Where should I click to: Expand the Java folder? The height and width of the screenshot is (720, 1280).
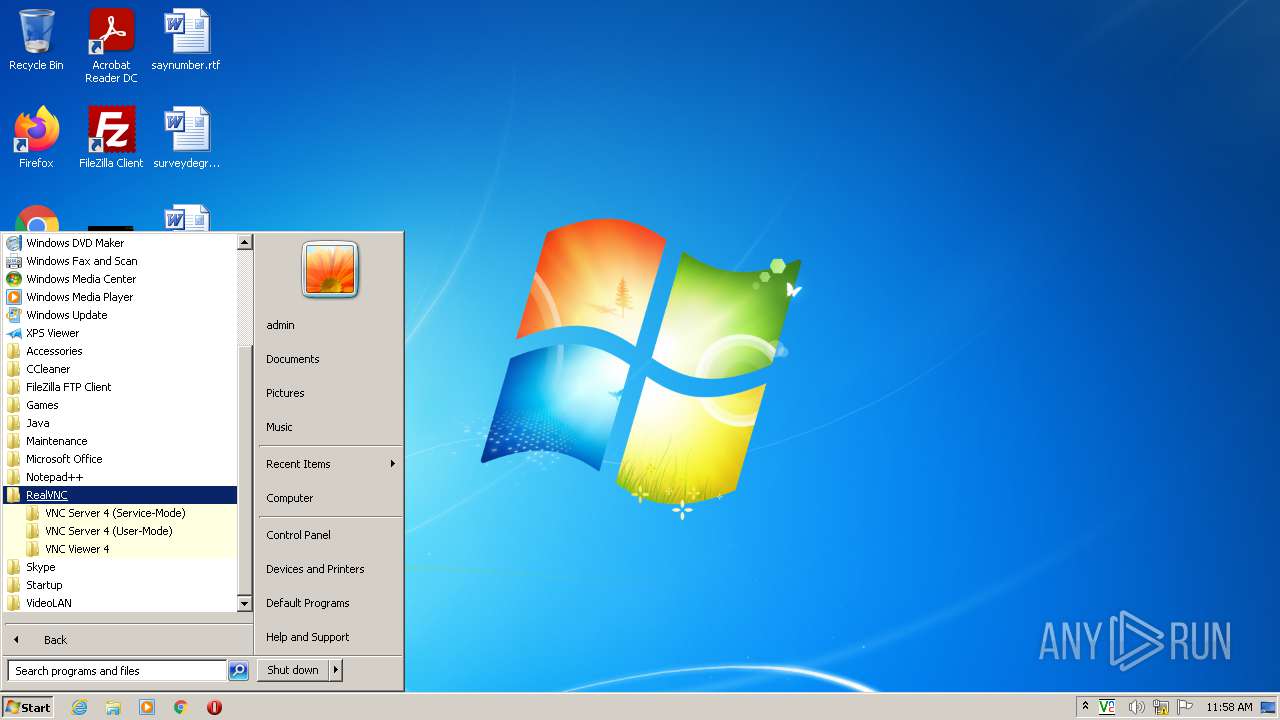coord(120,423)
